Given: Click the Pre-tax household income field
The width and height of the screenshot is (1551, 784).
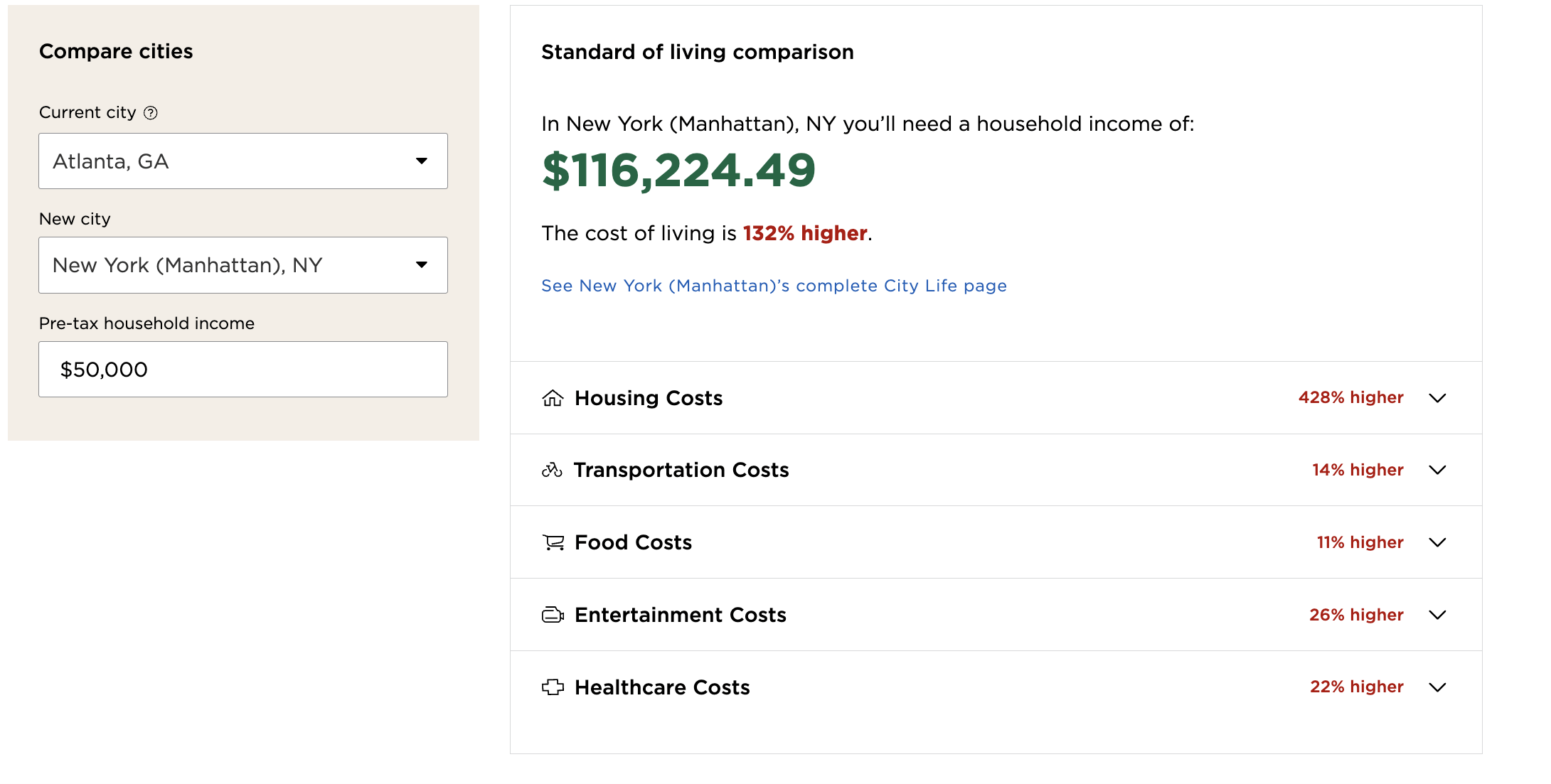Looking at the screenshot, I should (x=242, y=370).
